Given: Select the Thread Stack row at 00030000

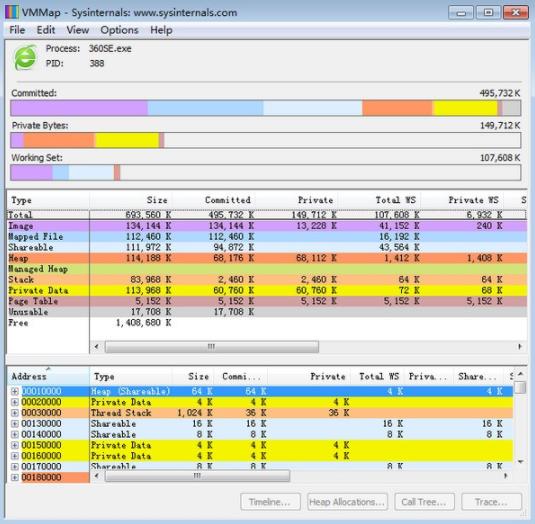Looking at the screenshot, I should tap(260, 413).
